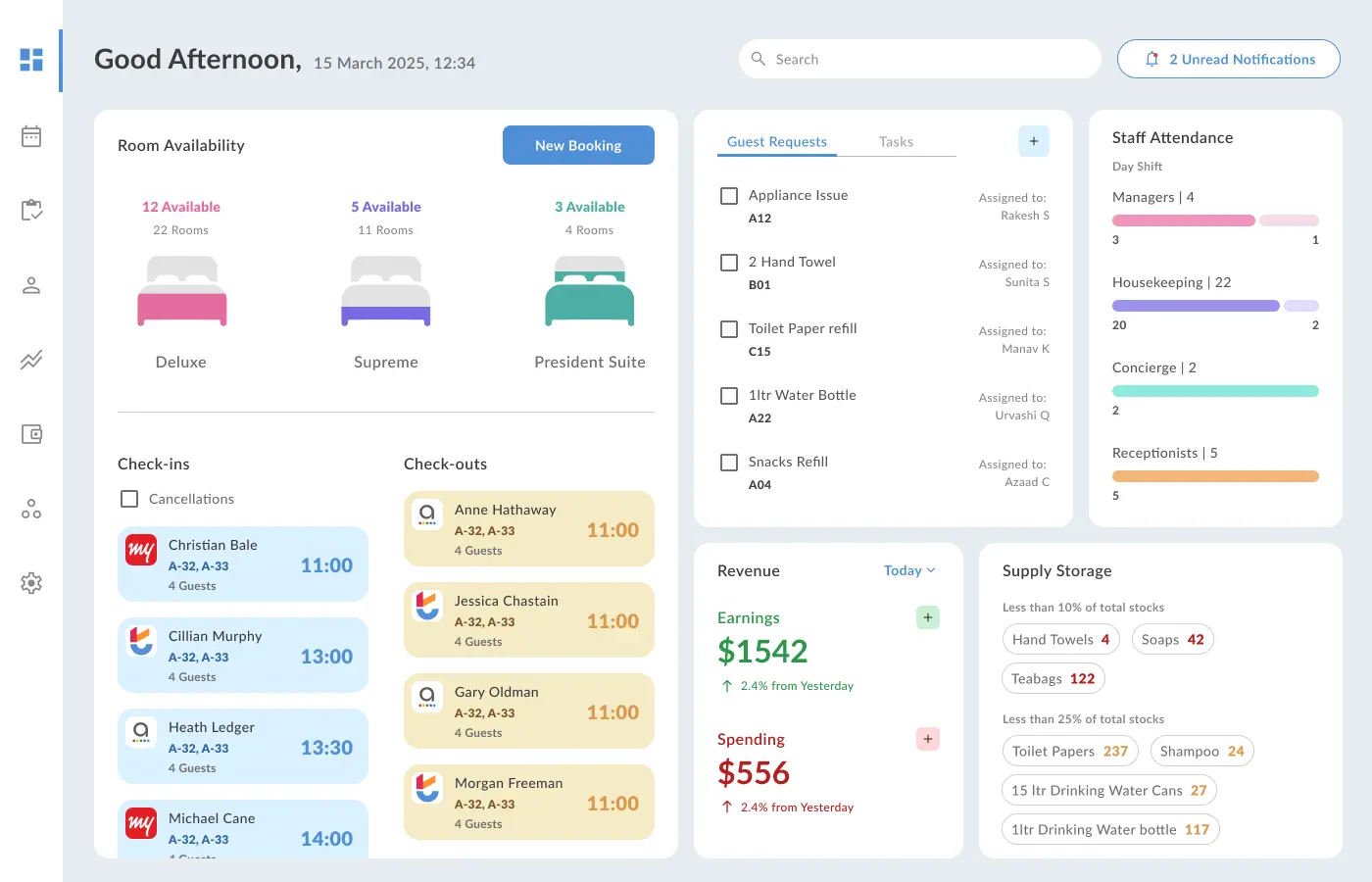Enable the Cancellations checkbox

tap(129, 499)
